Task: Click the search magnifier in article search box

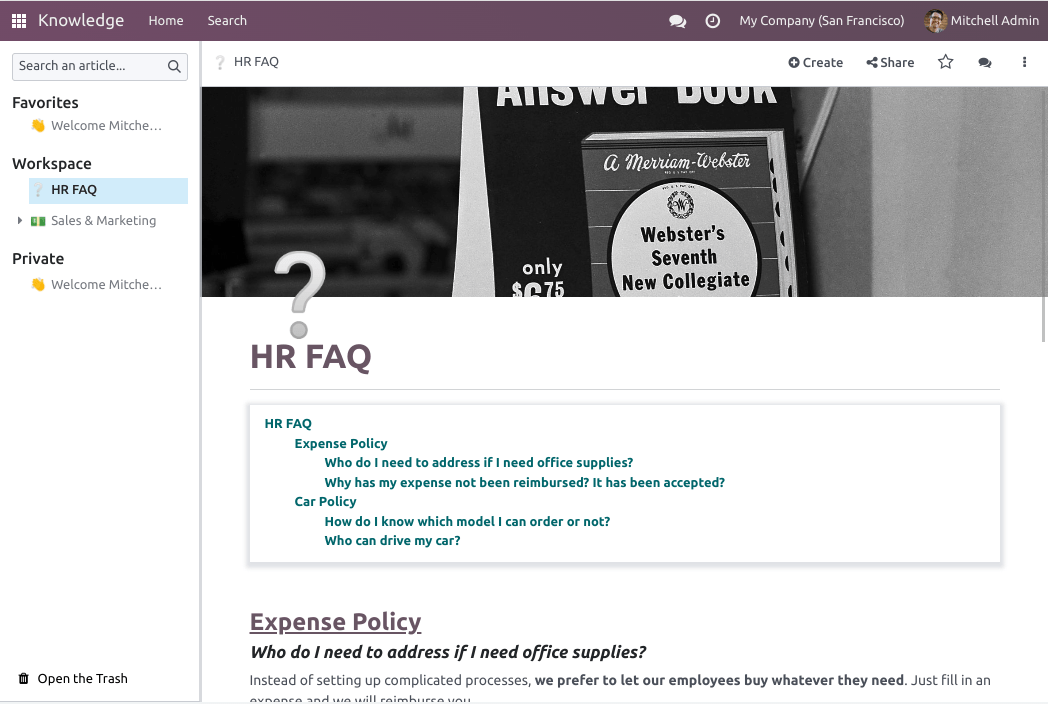Action: pos(174,66)
